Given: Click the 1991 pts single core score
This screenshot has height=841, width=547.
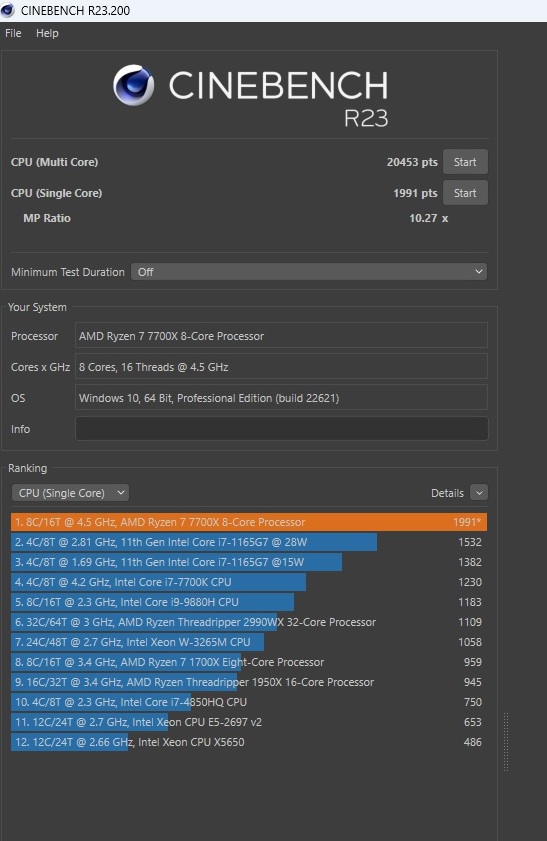Looking at the screenshot, I should coord(415,193).
